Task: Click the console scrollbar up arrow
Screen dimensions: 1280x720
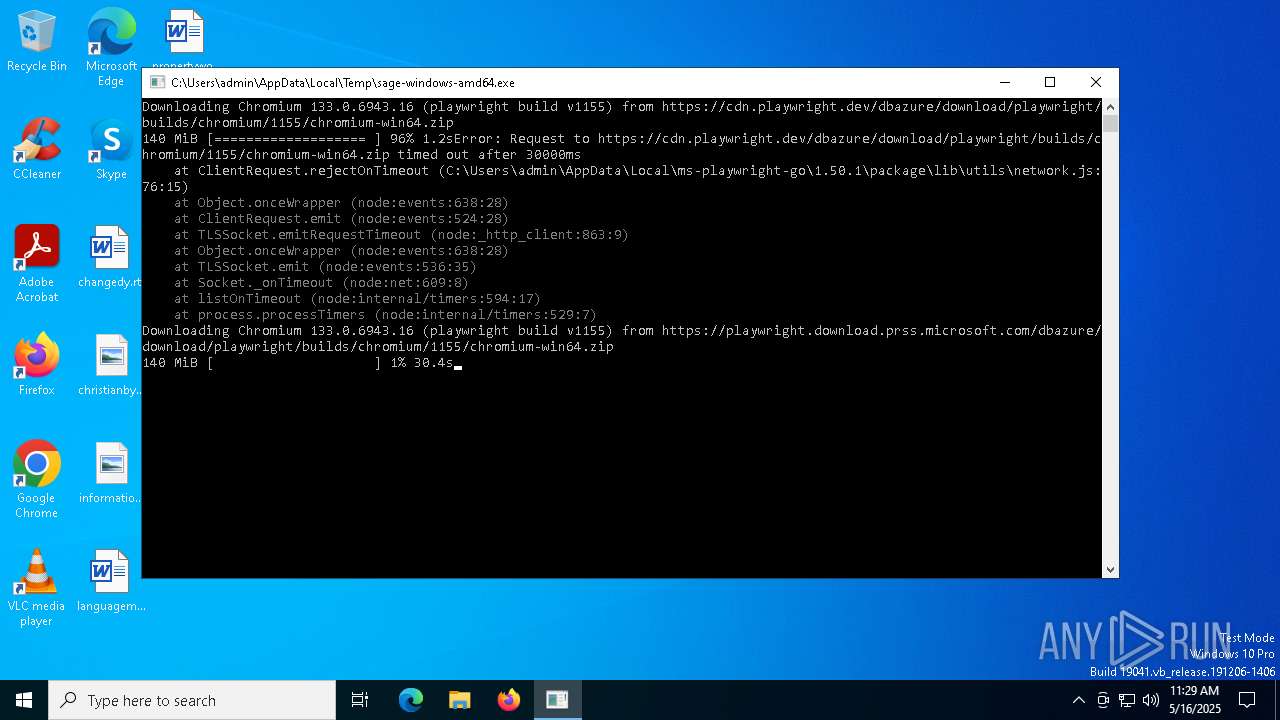Action: coord(1110,106)
